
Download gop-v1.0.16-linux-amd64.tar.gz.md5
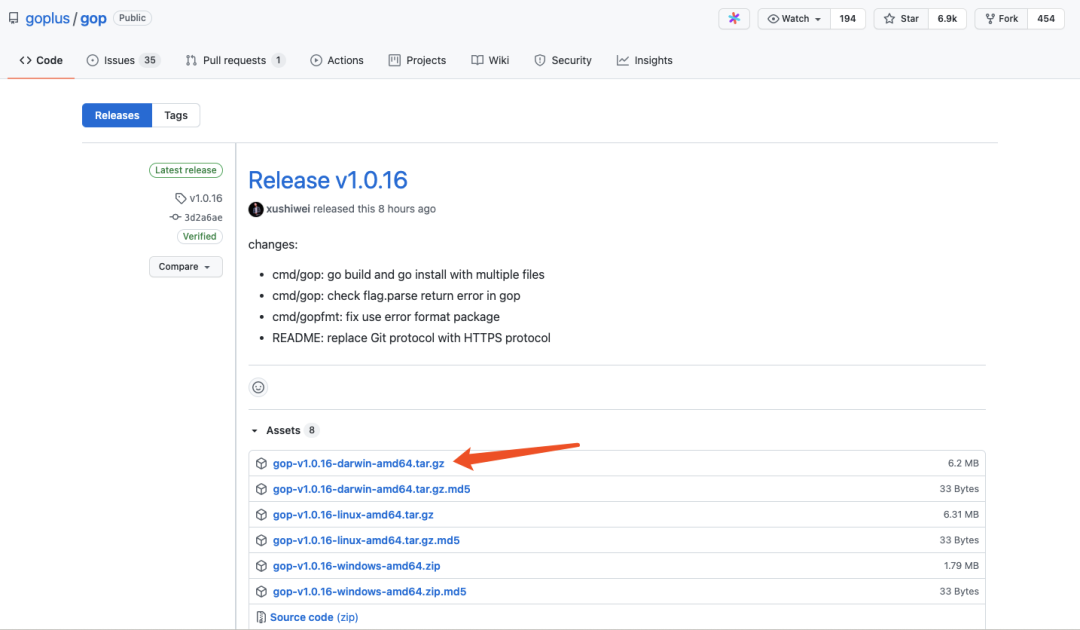[x=366, y=540]
